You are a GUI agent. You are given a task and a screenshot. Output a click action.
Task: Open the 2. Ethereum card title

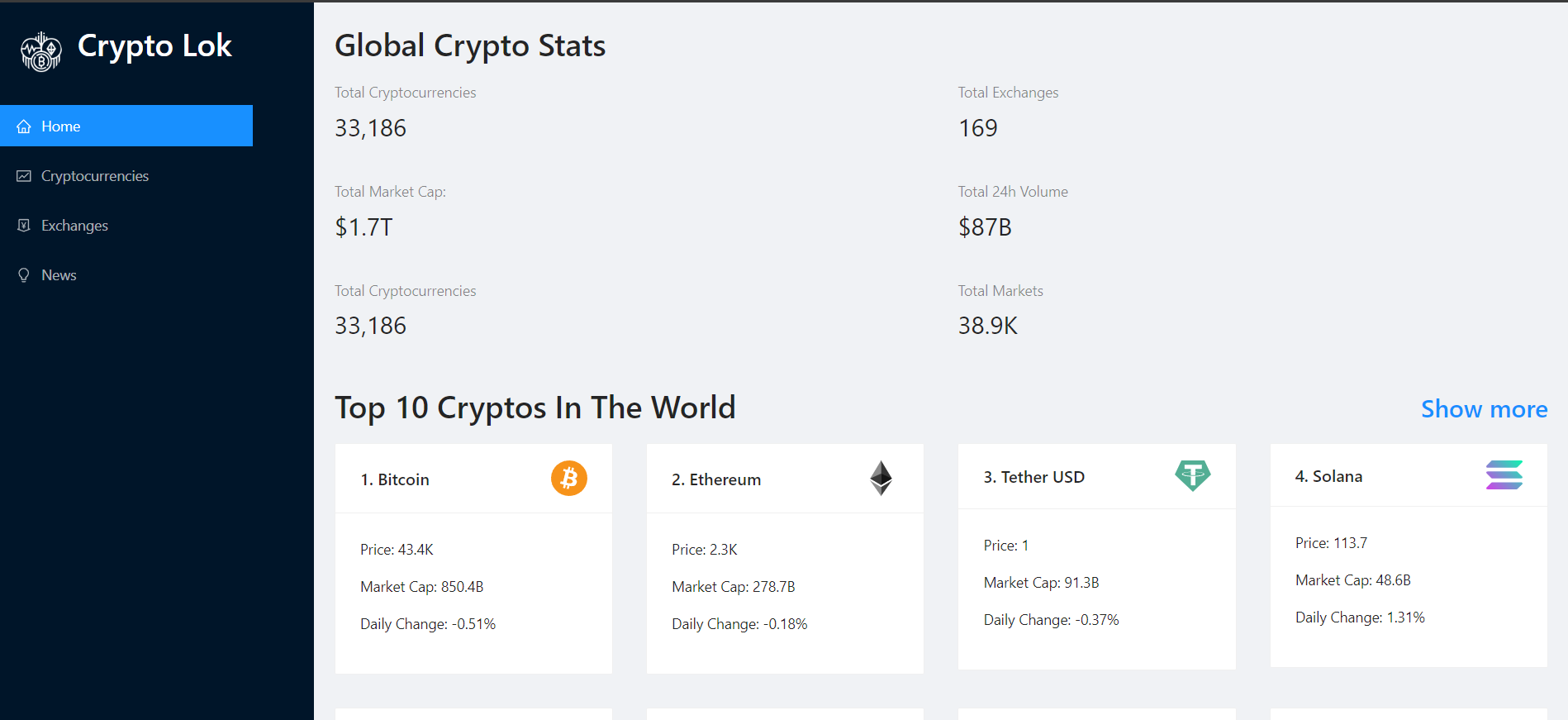point(716,479)
